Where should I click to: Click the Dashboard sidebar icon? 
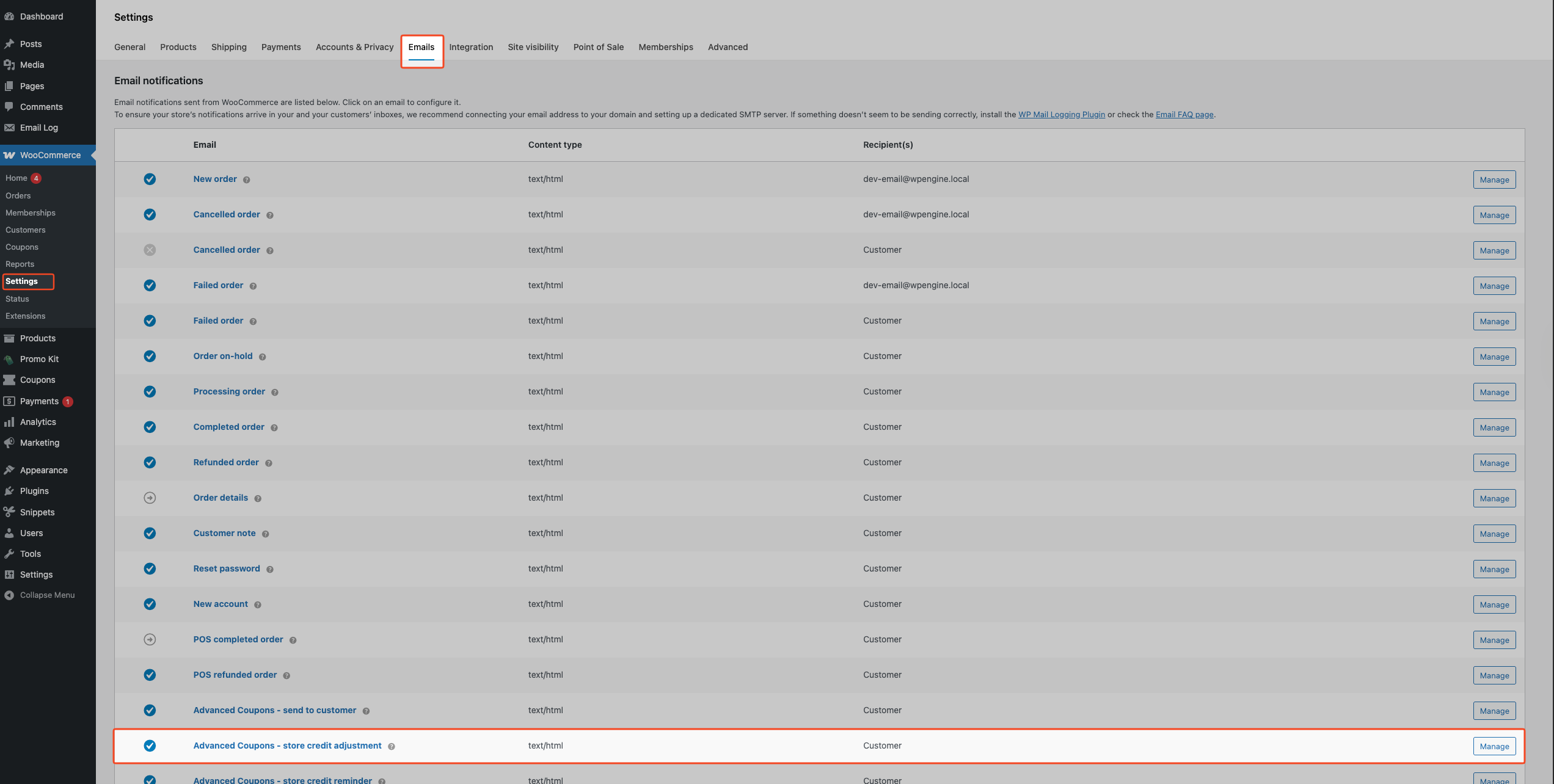(x=9, y=16)
